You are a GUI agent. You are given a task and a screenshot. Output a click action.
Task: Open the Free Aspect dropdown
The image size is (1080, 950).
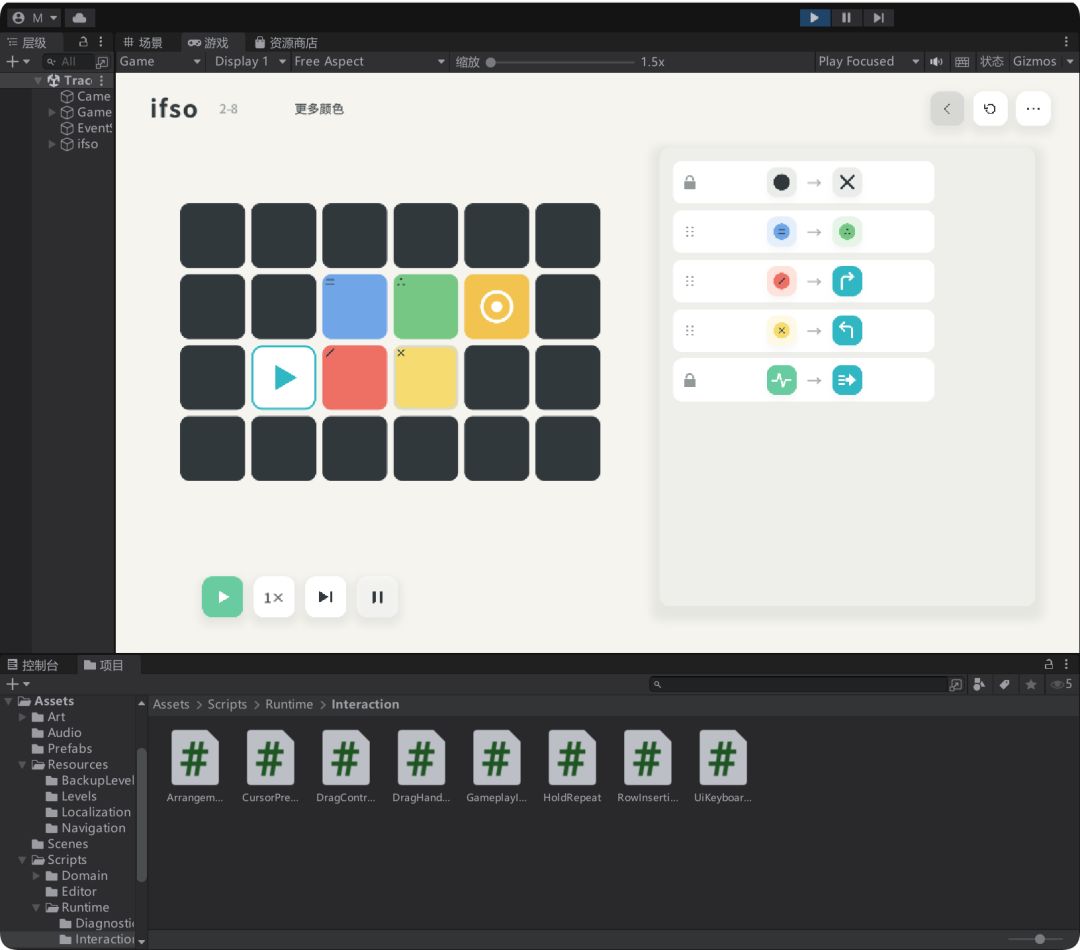(x=369, y=61)
